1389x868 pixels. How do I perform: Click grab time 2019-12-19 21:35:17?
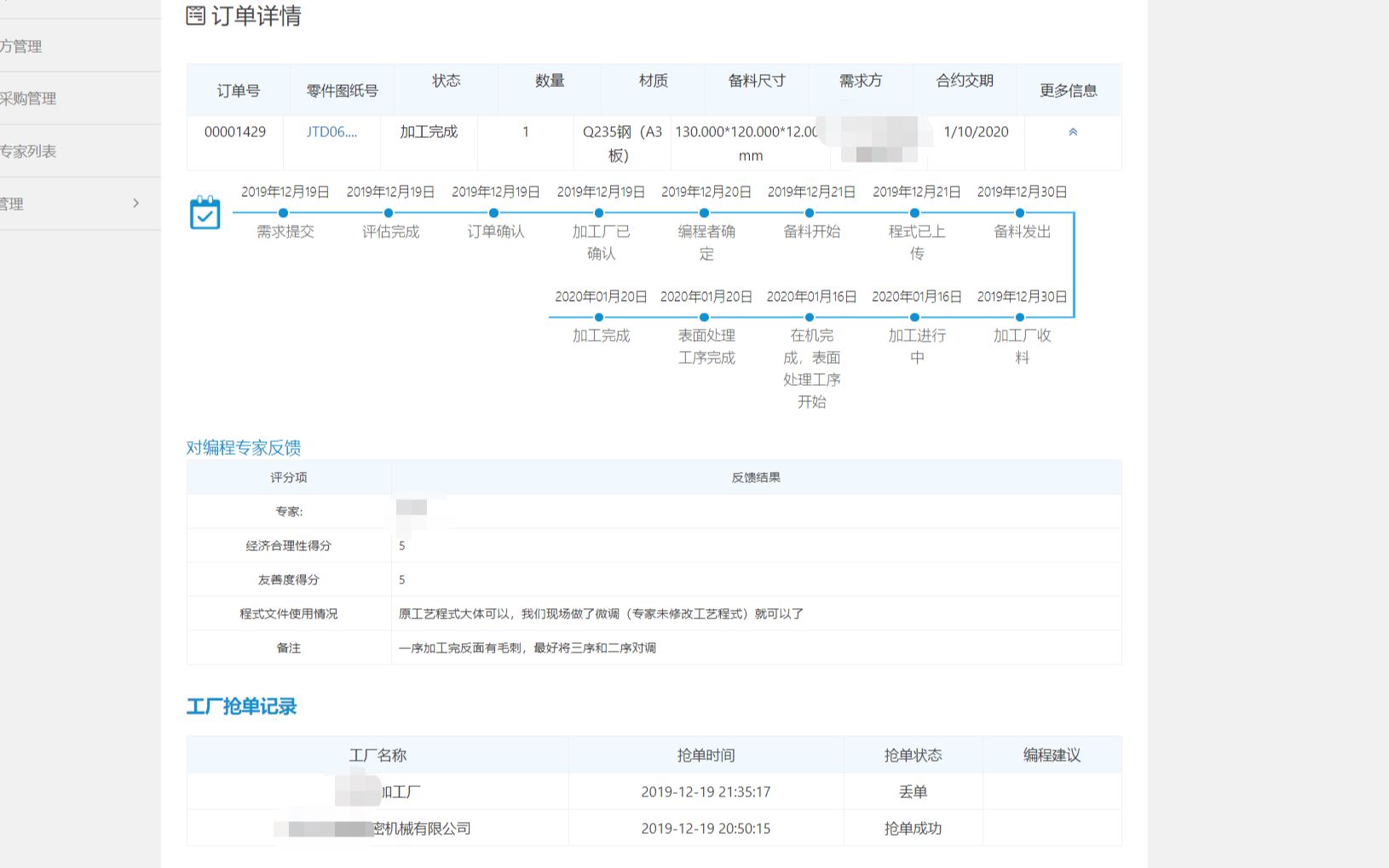point(706,791)
